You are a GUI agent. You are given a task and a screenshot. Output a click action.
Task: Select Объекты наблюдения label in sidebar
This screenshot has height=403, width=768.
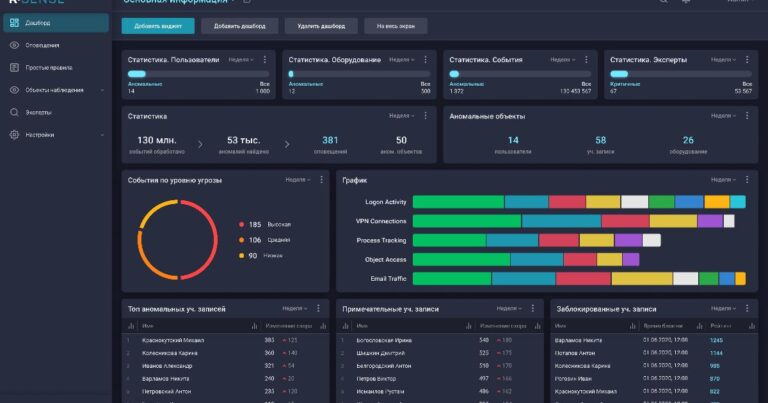[x=54, y=90]
